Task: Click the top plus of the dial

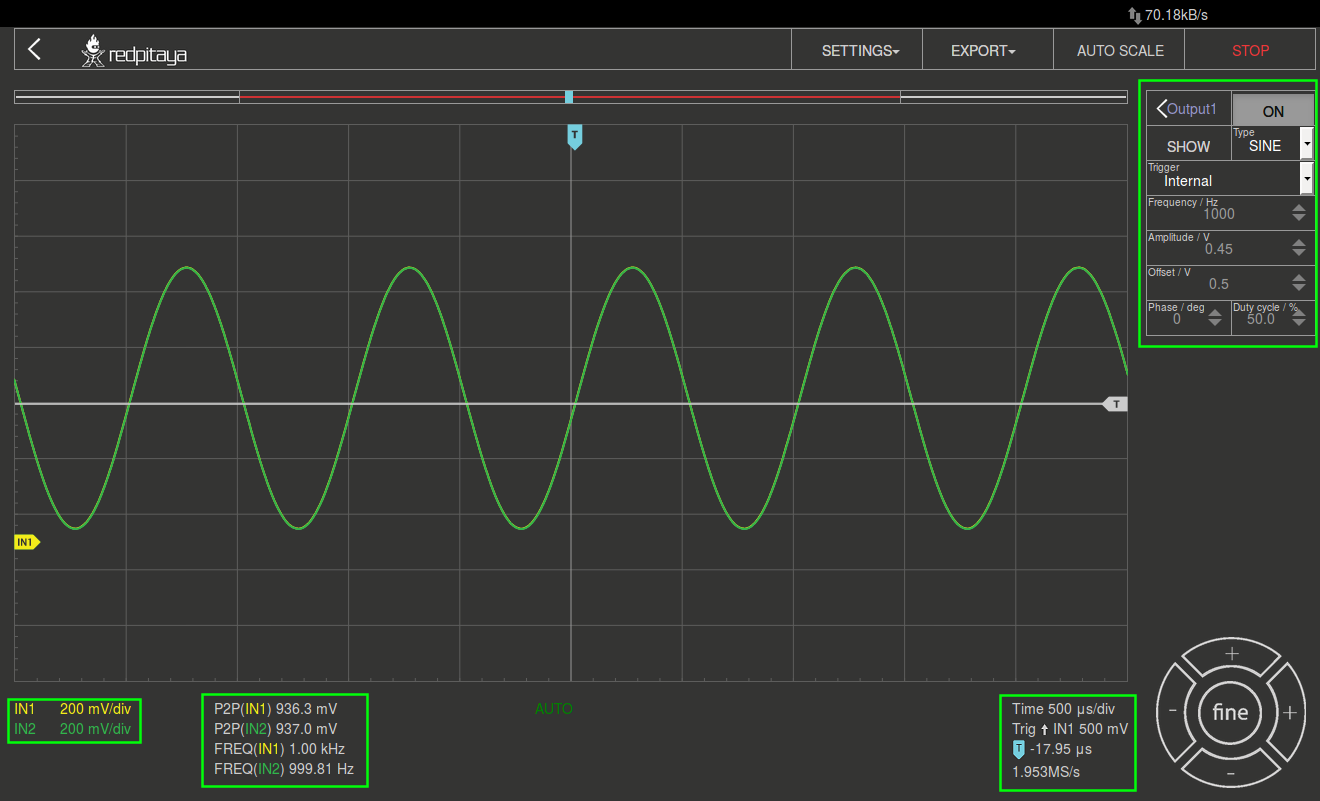Action: click(1231, 654)
